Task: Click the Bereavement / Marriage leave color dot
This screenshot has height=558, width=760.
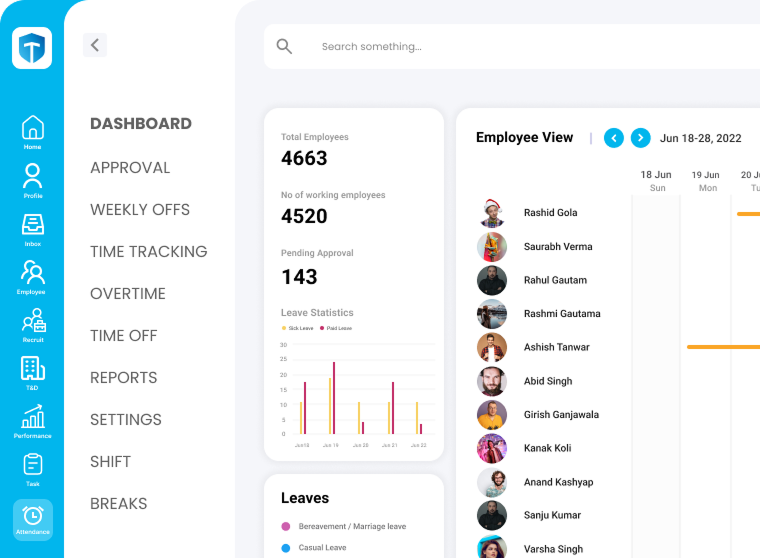Action: [286, 526]
